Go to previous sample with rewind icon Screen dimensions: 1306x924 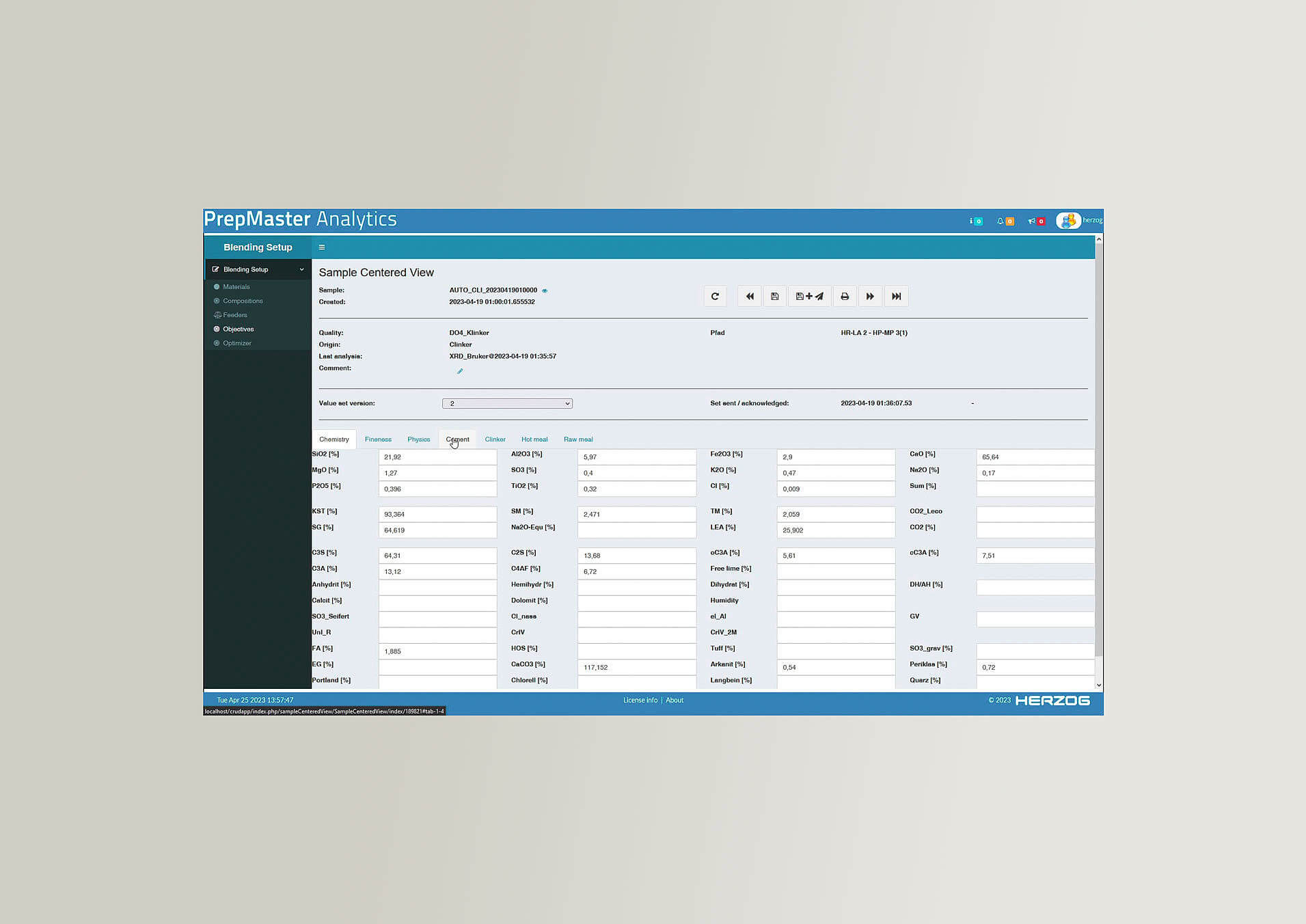pos(750,297)
